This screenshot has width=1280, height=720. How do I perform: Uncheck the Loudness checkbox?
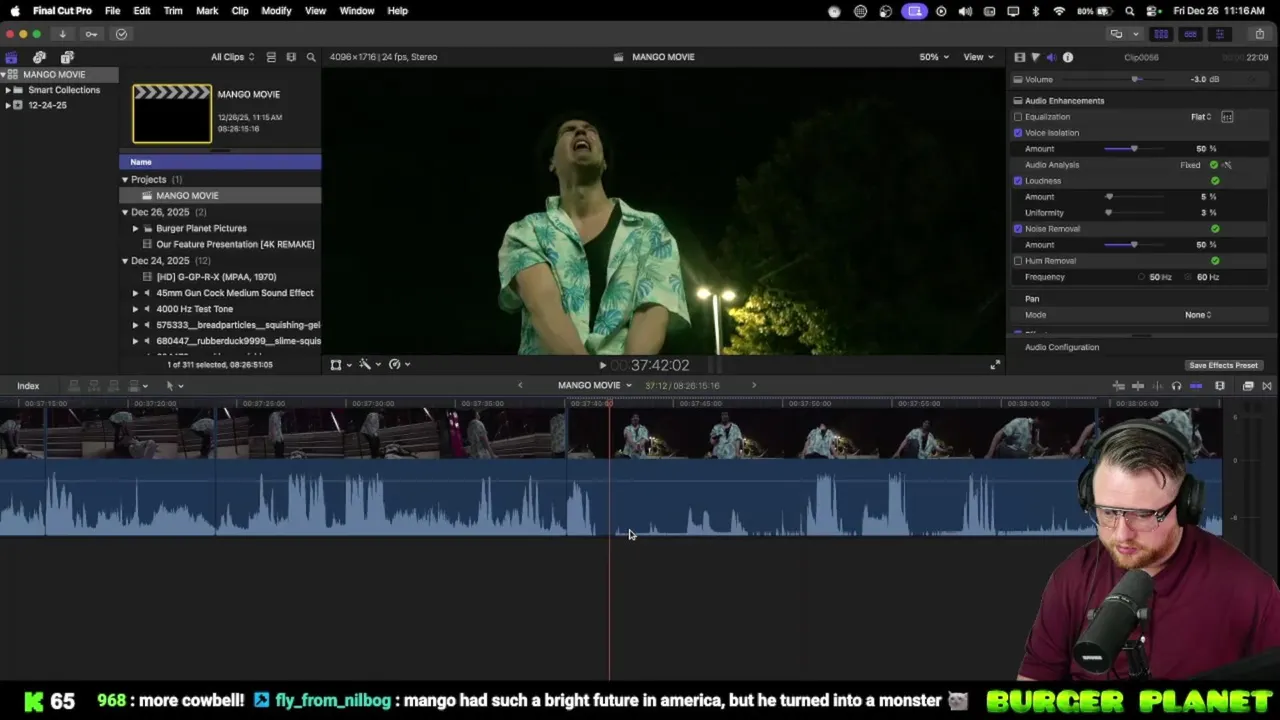[1018, 181]
